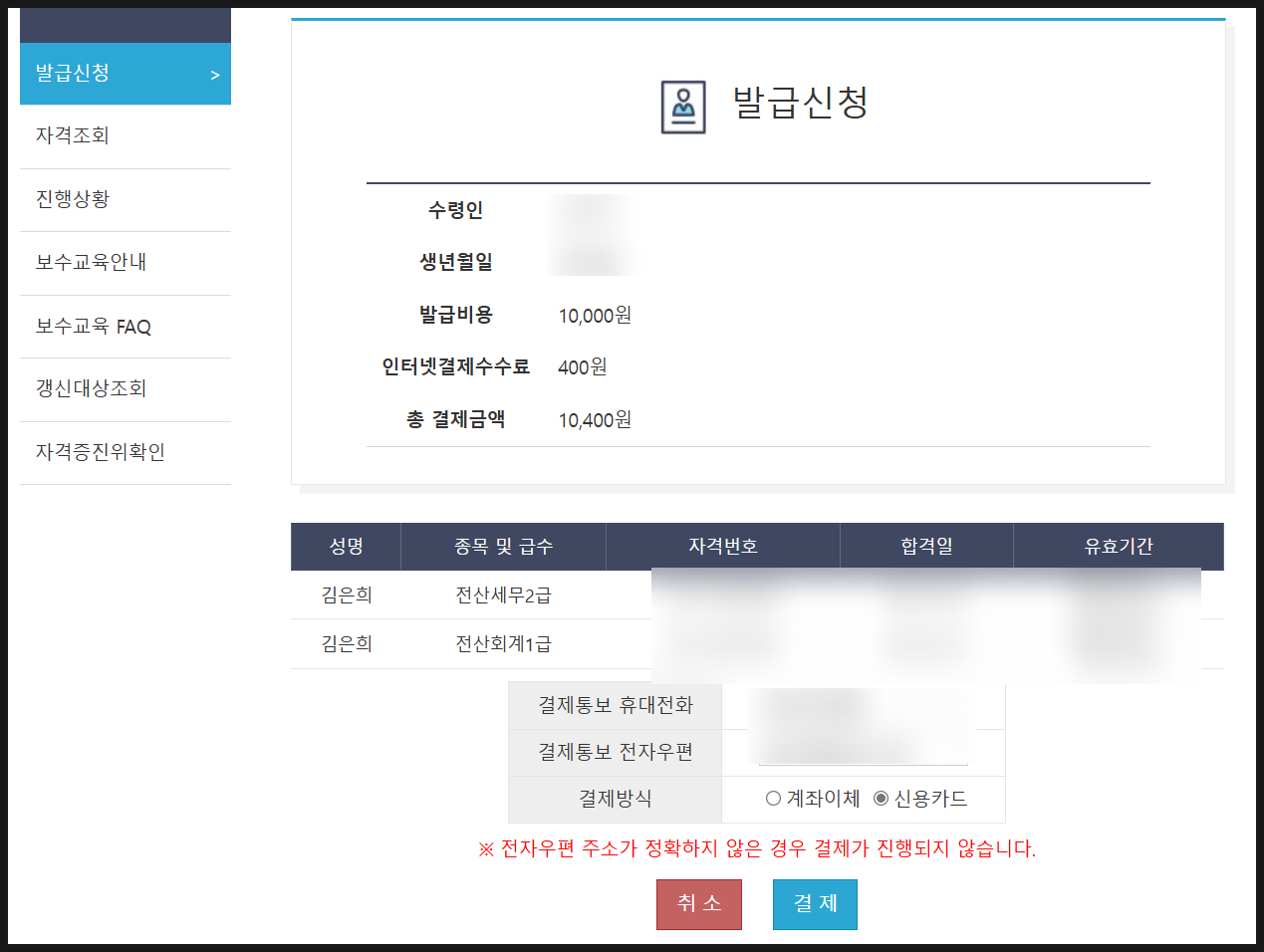Open 진행상황 from the sidebar
The width and height of the screenshot is (1264, 952).
pyautogui.click(x=73, y=199)
